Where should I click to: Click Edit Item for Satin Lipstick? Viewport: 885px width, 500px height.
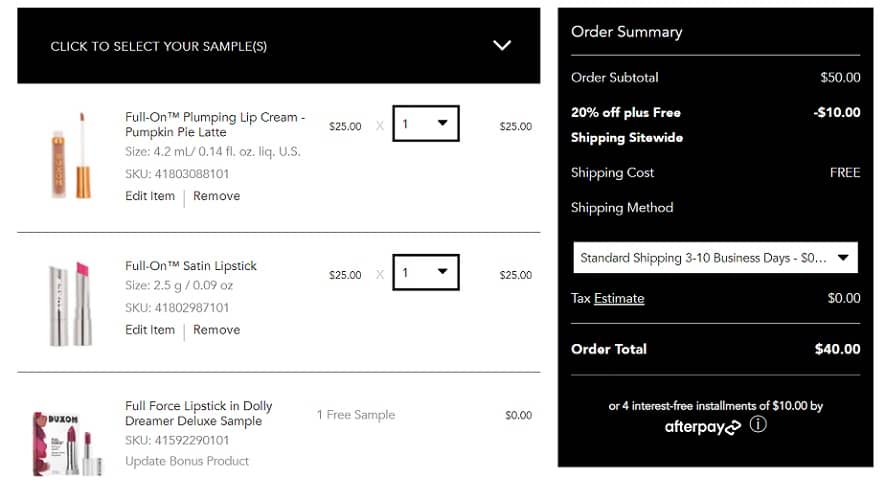click(x=150, y=330)
